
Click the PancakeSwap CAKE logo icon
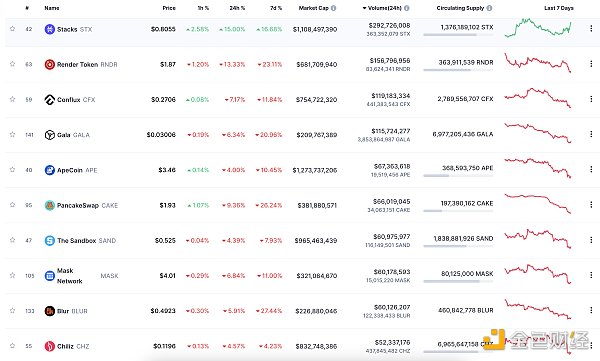click(50, 205)
